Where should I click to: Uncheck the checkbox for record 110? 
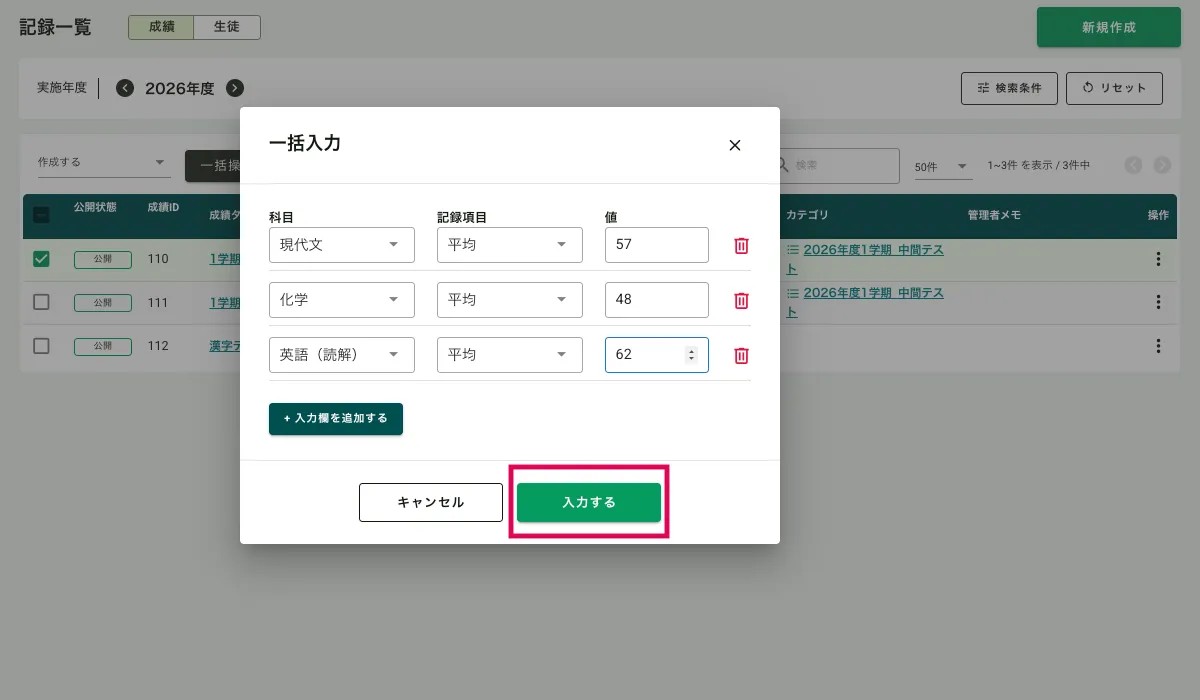41,259
